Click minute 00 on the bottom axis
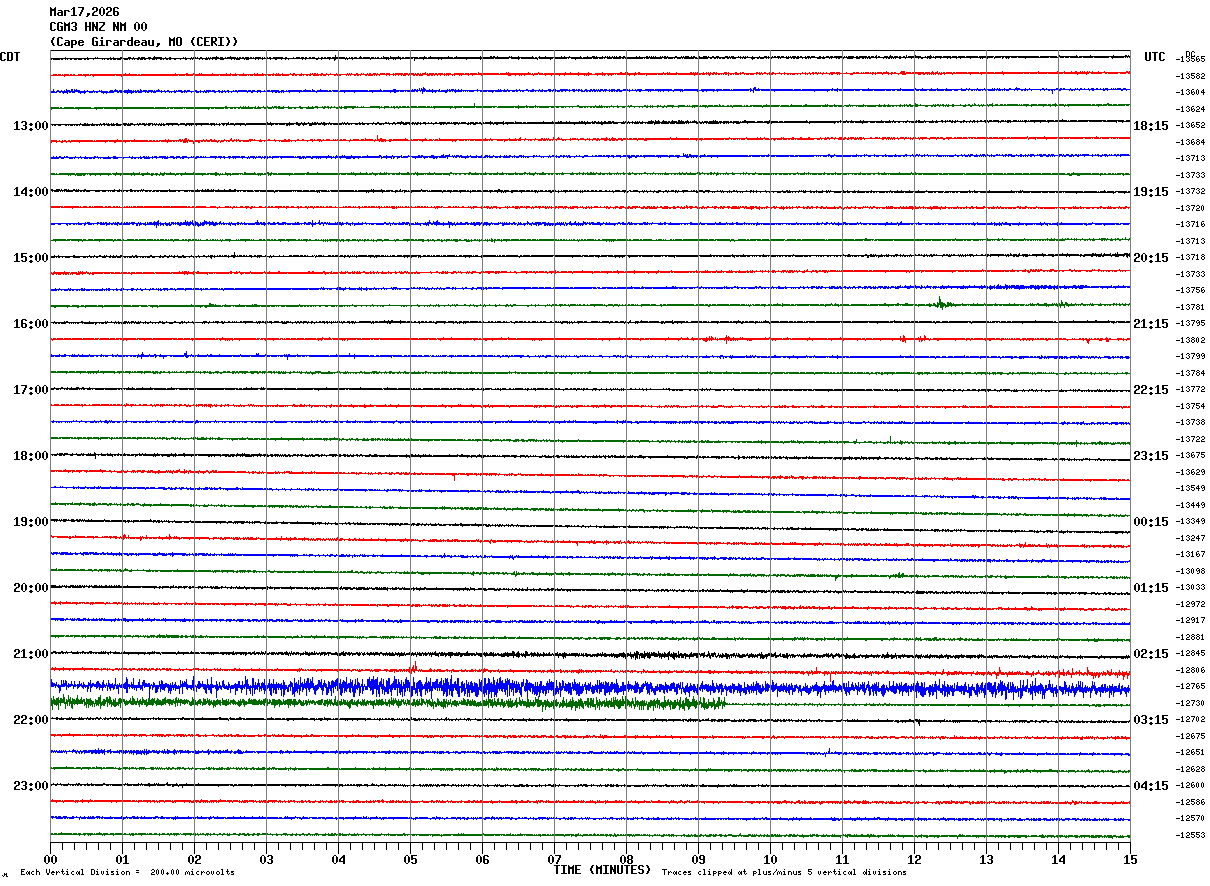The height and width of the screenshot is (886, 1210). [x=51, y=859]
